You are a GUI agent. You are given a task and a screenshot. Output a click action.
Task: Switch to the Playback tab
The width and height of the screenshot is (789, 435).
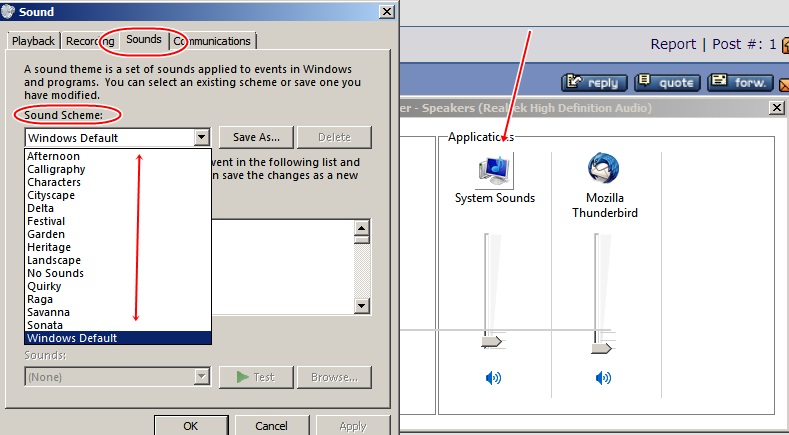pyautogui.click(x=33, y=41)
